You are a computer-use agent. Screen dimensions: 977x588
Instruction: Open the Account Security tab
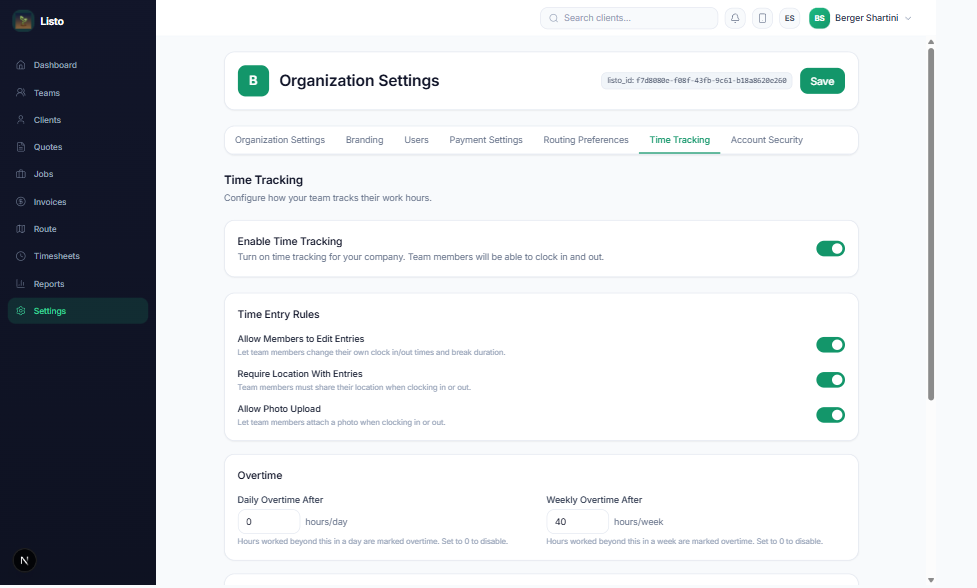tap(766, 140)
